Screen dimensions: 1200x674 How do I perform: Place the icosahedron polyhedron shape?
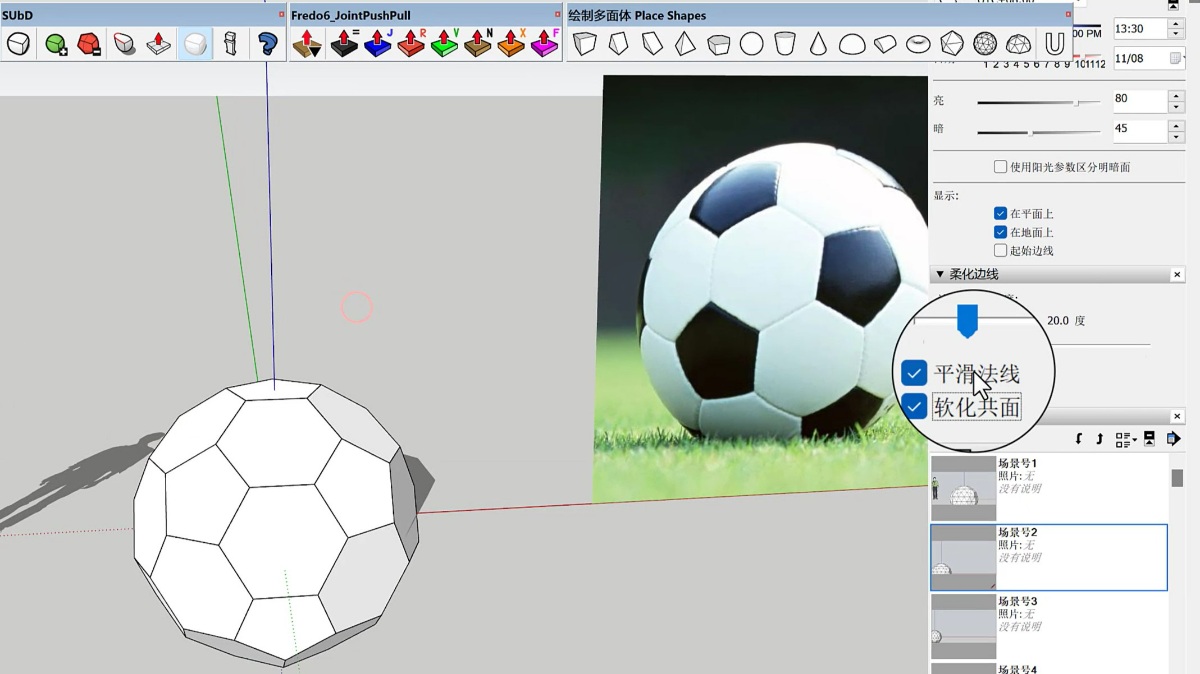point(952,44)
